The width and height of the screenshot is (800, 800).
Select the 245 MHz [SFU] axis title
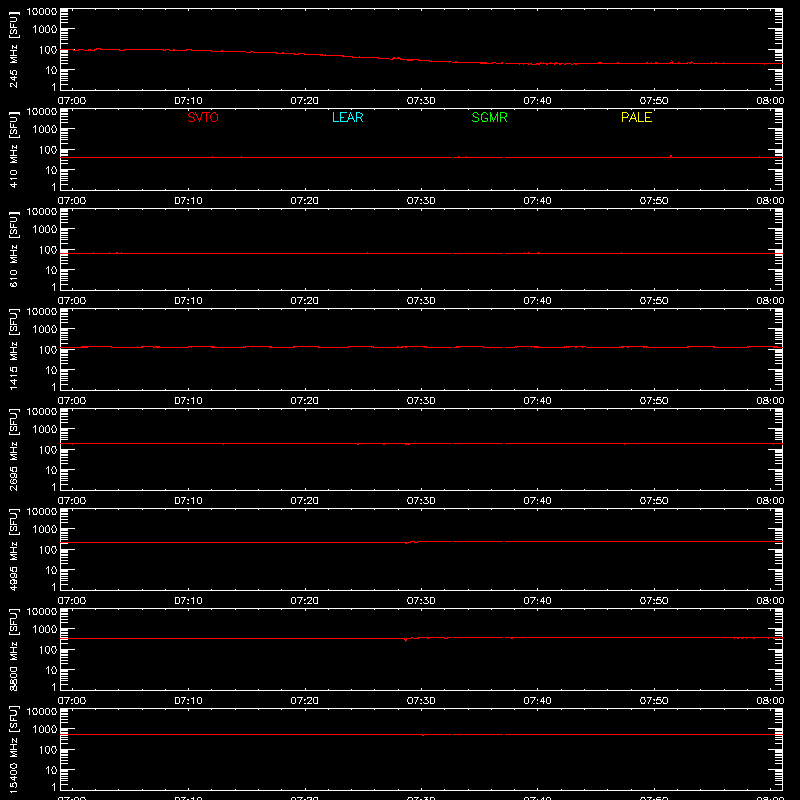pos(14,49)
